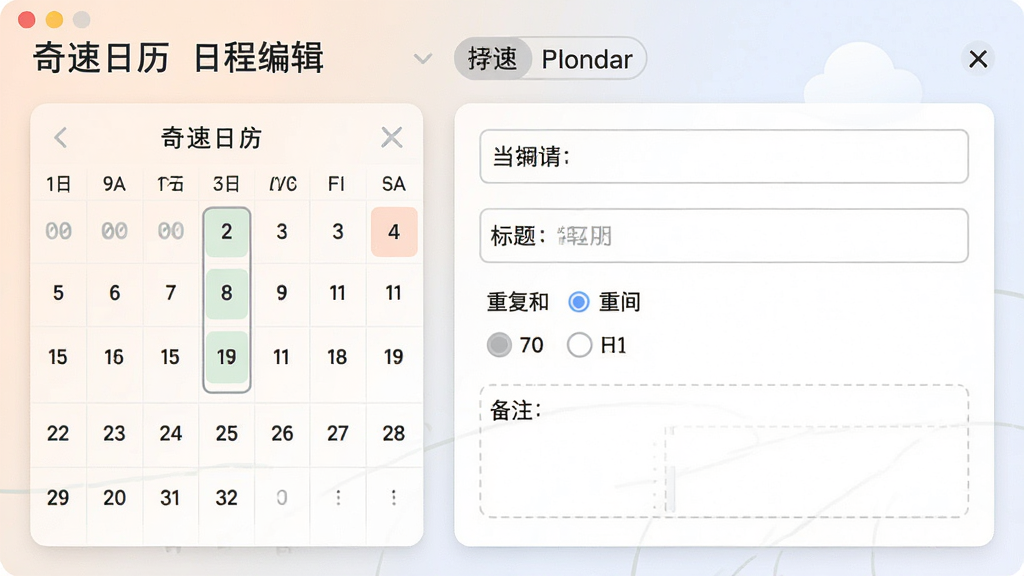The image size is (1024, 576).
Task: Go to previous month with left chevron
Action: coord(61,137)
